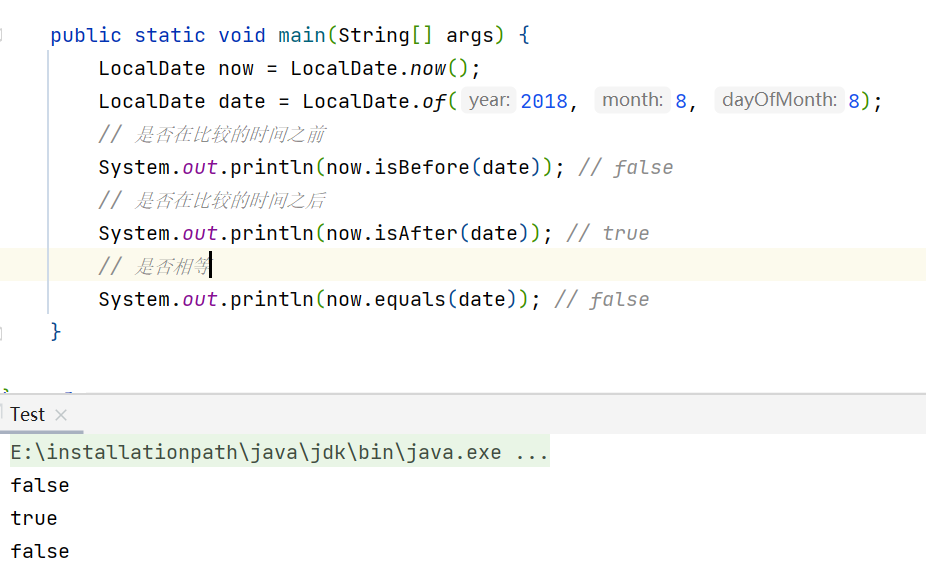The image size is (926, 587).
Task: Click the italic now() method
Action: 428,69
